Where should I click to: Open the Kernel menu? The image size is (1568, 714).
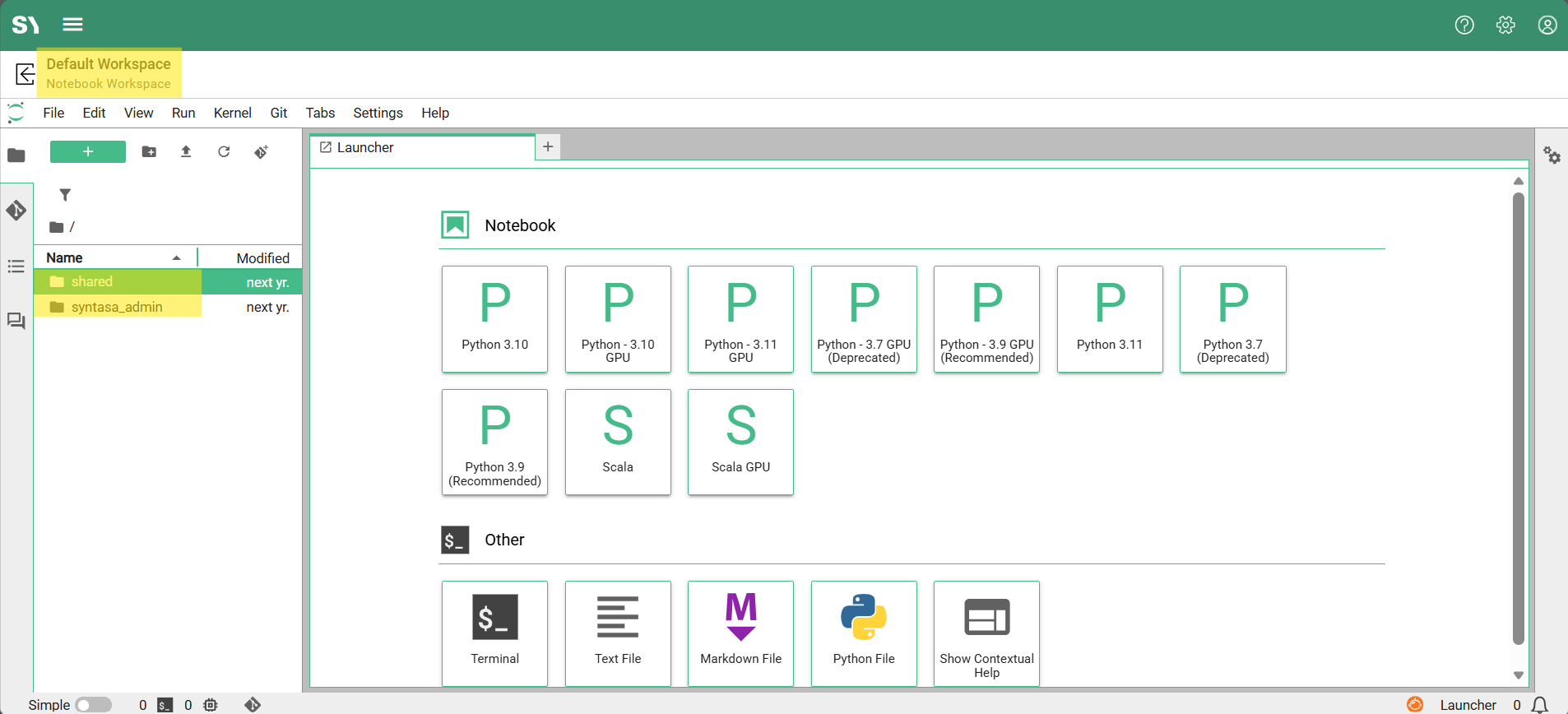[232, 113]
